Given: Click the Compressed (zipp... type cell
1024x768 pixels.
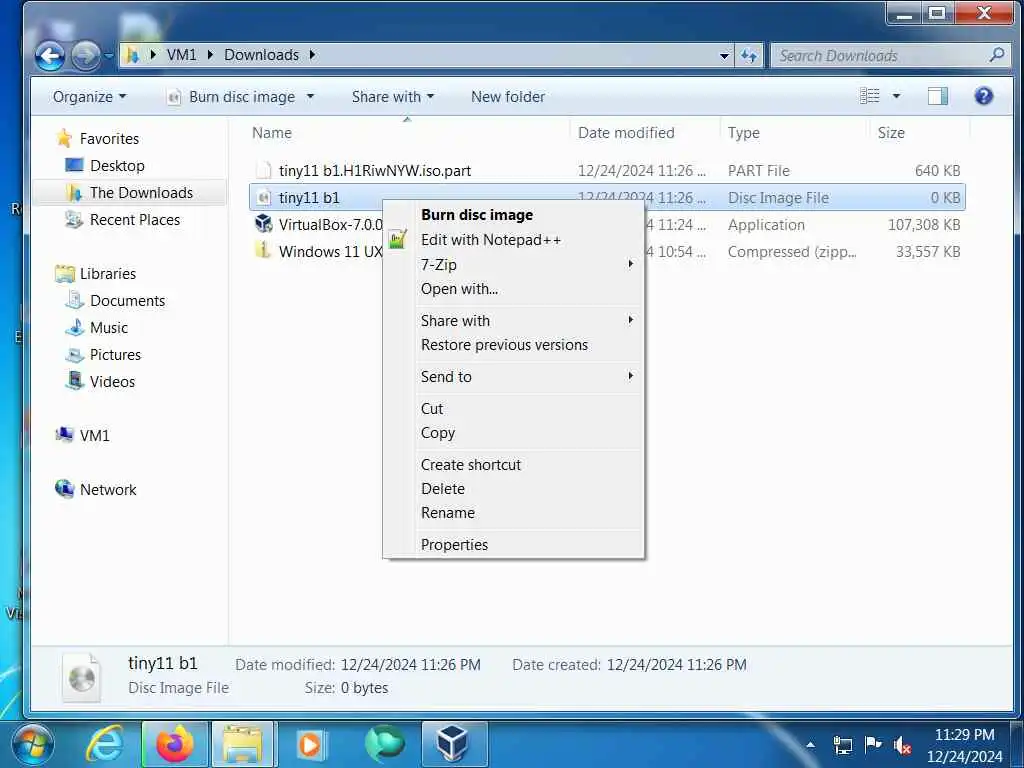Looking at the screenshot, I should pos(792,251).
